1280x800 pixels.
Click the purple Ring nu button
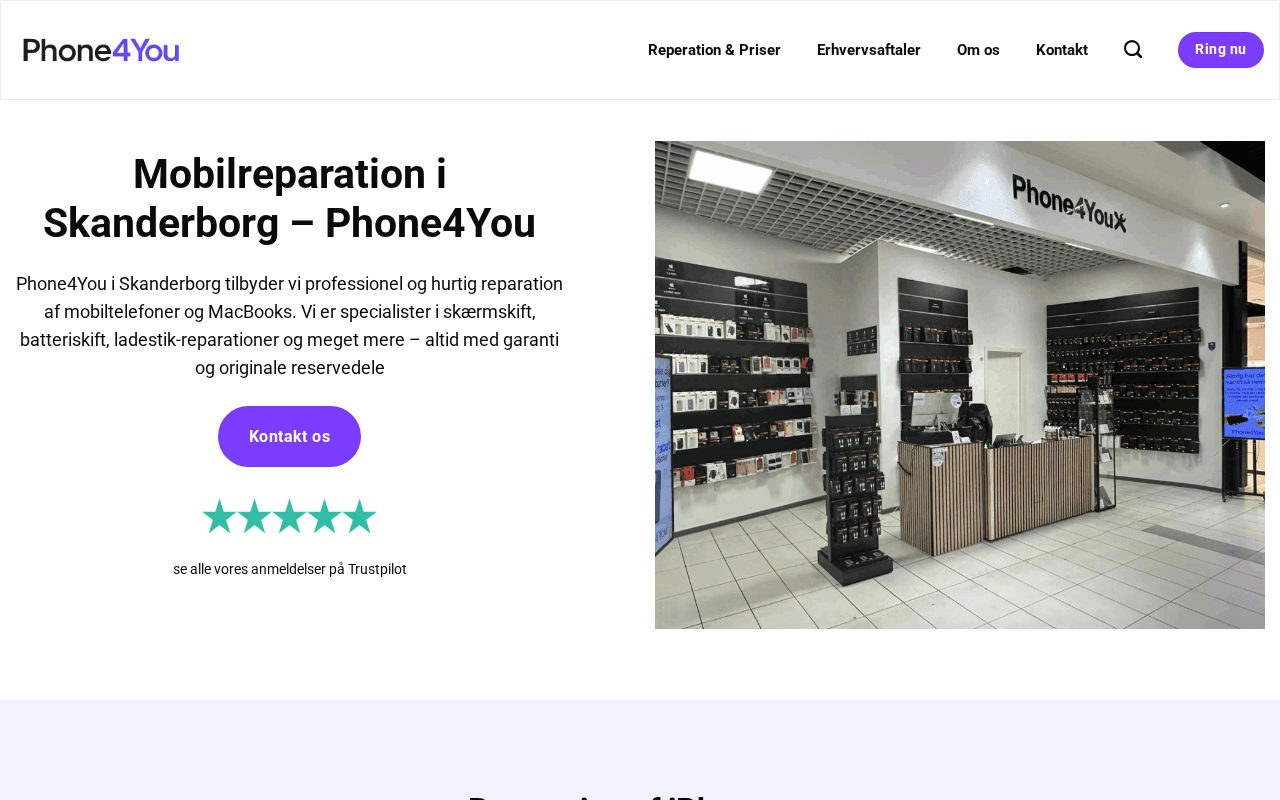pos(1221,50)
